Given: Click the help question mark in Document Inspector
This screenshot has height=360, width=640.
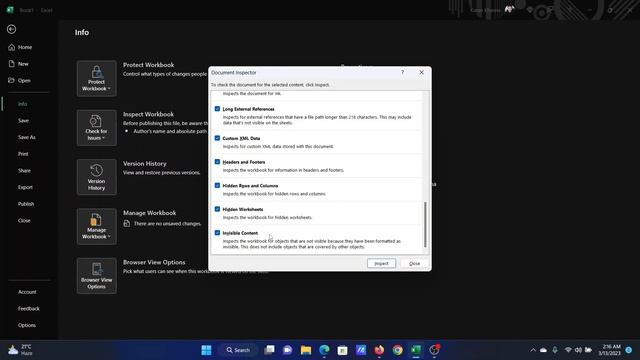Looking at the screenshot, I should point(402,72).
